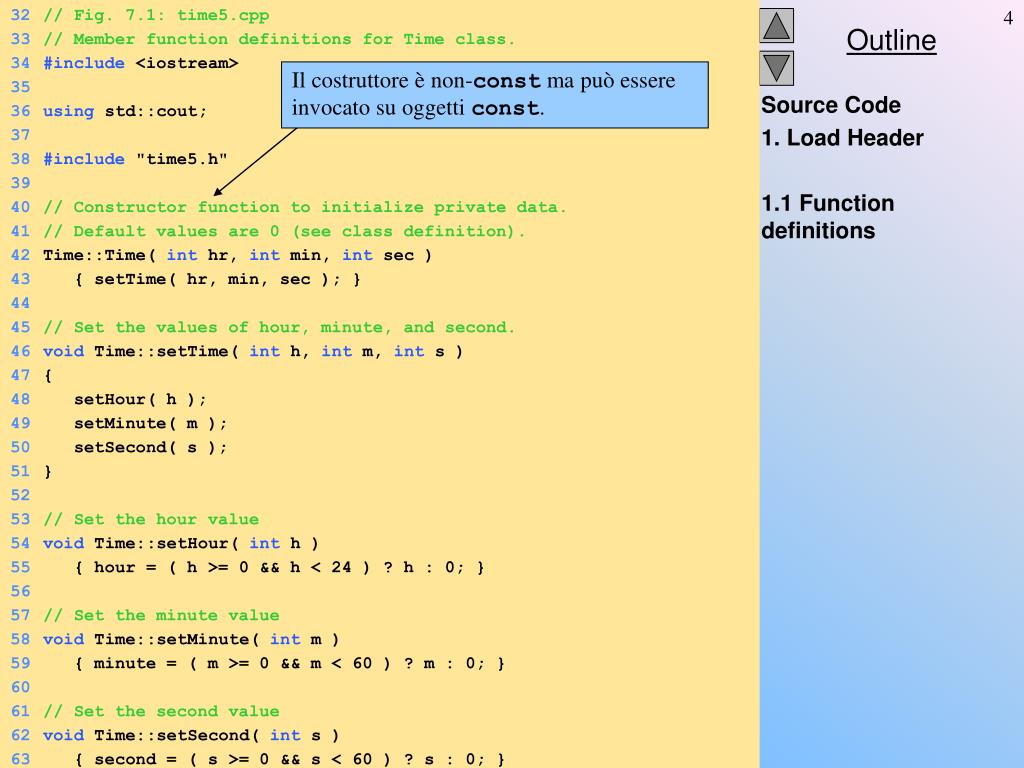Select the 'Source Code' outline heading
1024x768 pixels.
[831, 105]
